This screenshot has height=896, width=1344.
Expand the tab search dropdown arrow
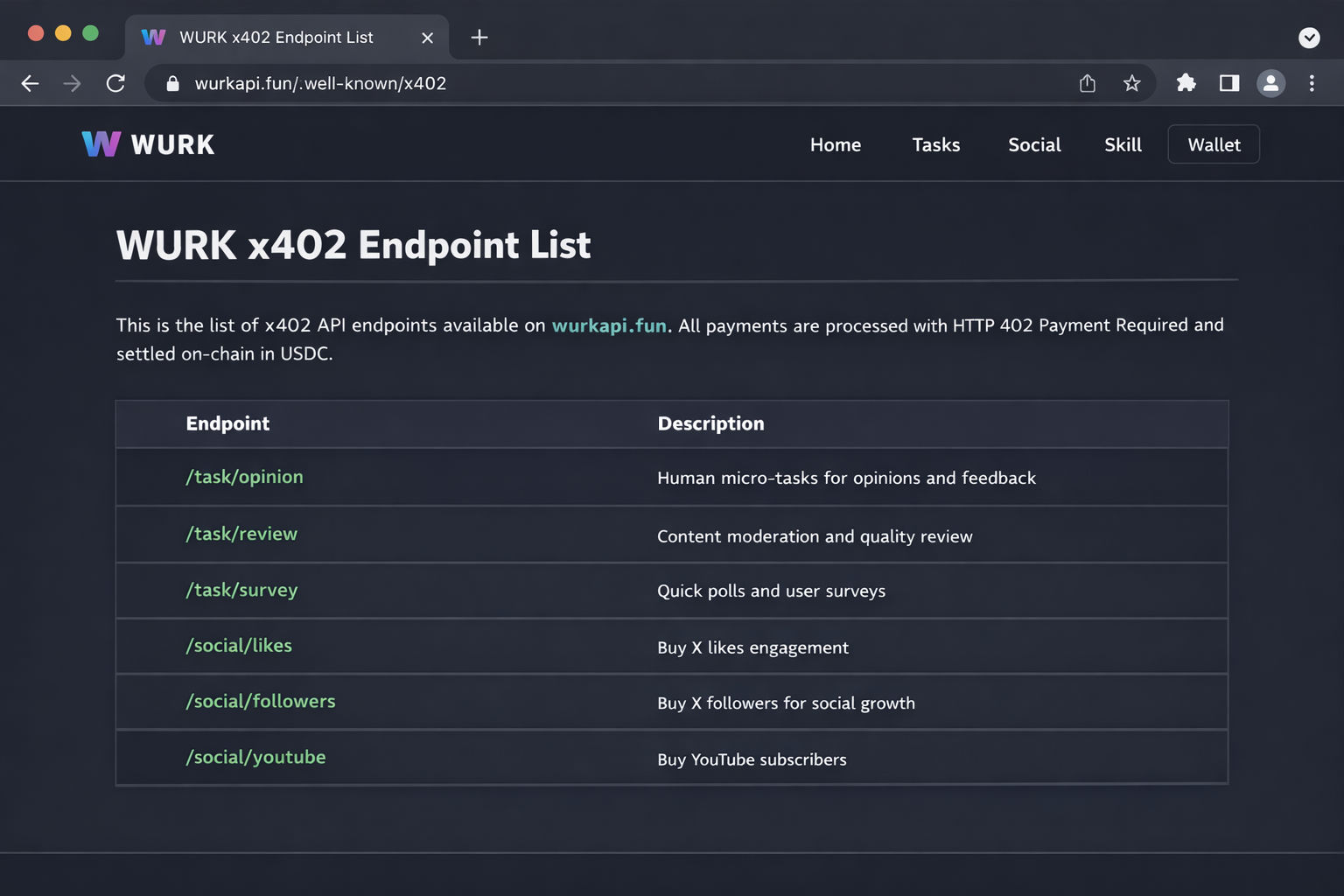(1309, 38)
